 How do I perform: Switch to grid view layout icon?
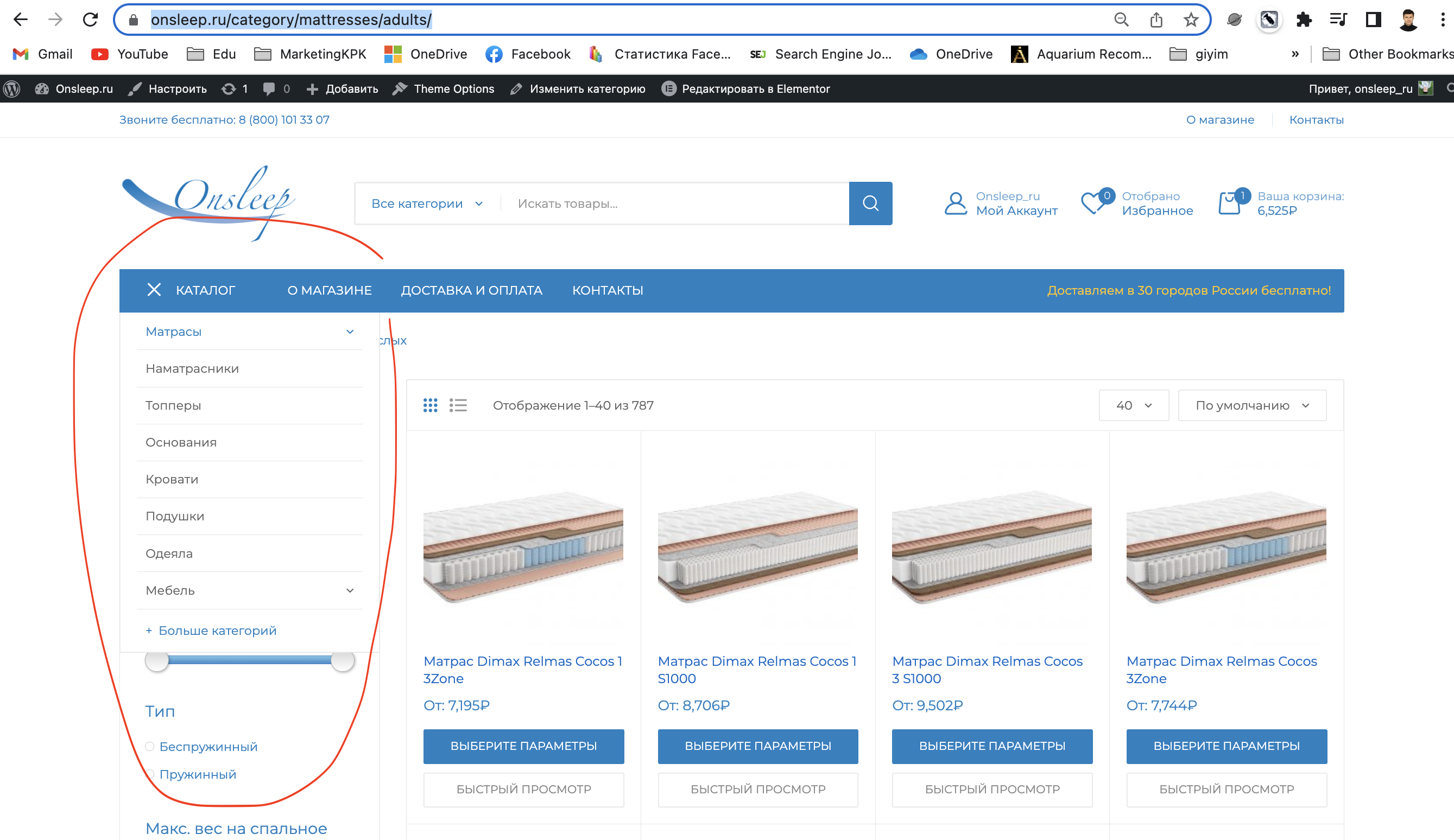[431, 405]
